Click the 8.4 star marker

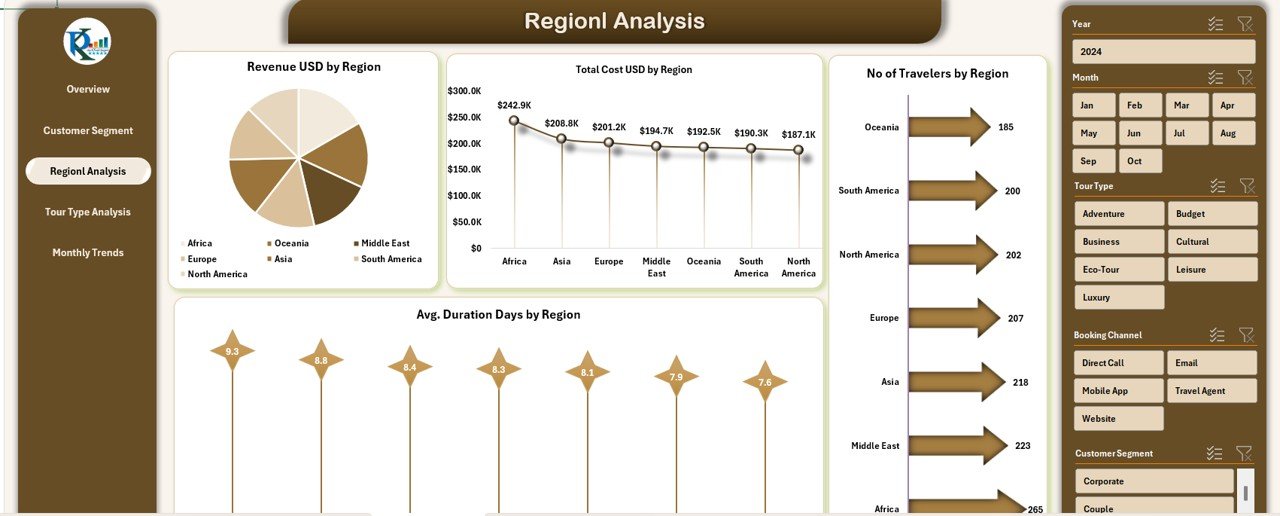410,367
